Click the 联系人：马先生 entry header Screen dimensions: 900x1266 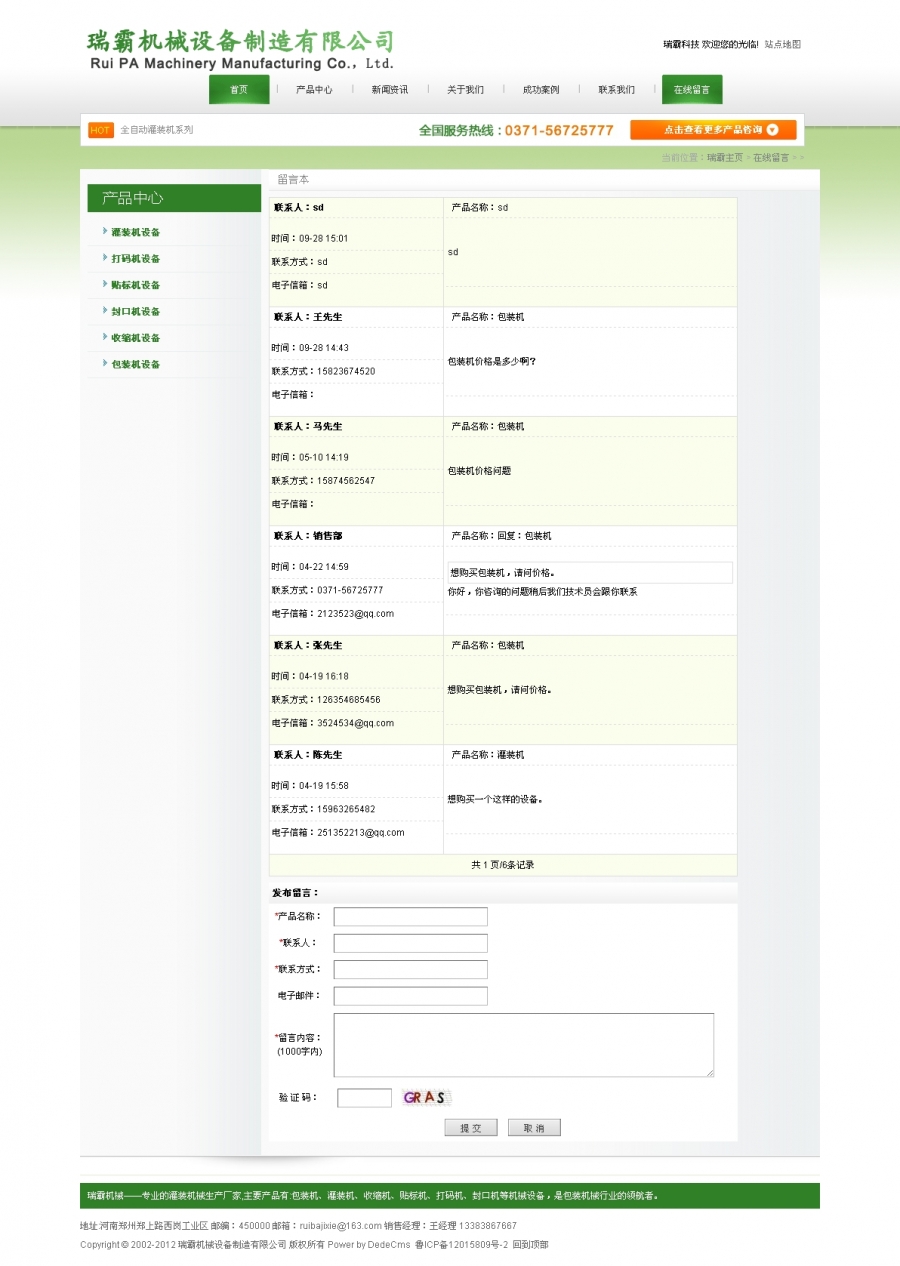[308, 427]
